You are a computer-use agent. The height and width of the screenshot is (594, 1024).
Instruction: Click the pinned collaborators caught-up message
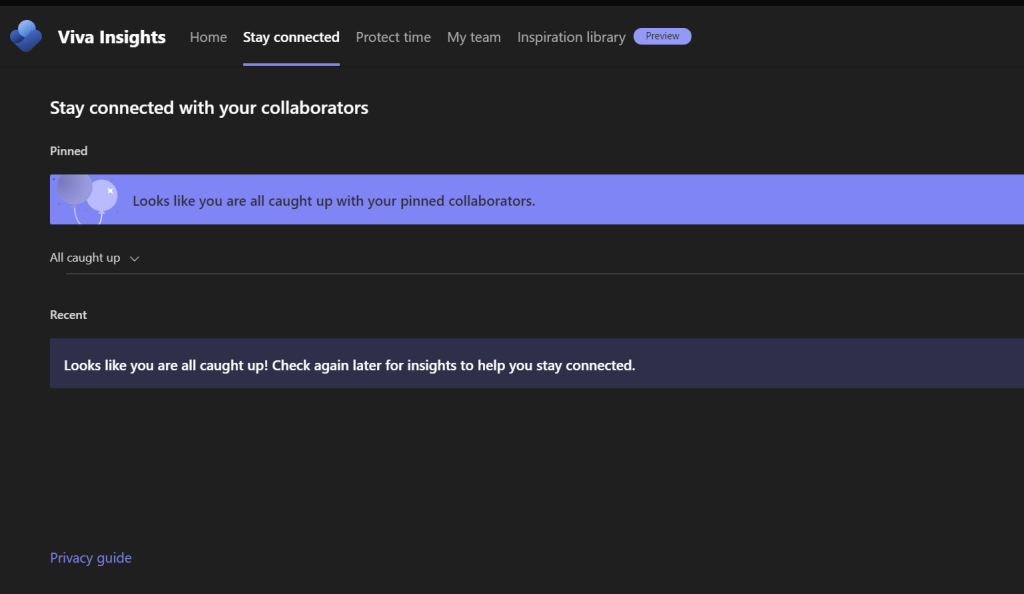334,200
